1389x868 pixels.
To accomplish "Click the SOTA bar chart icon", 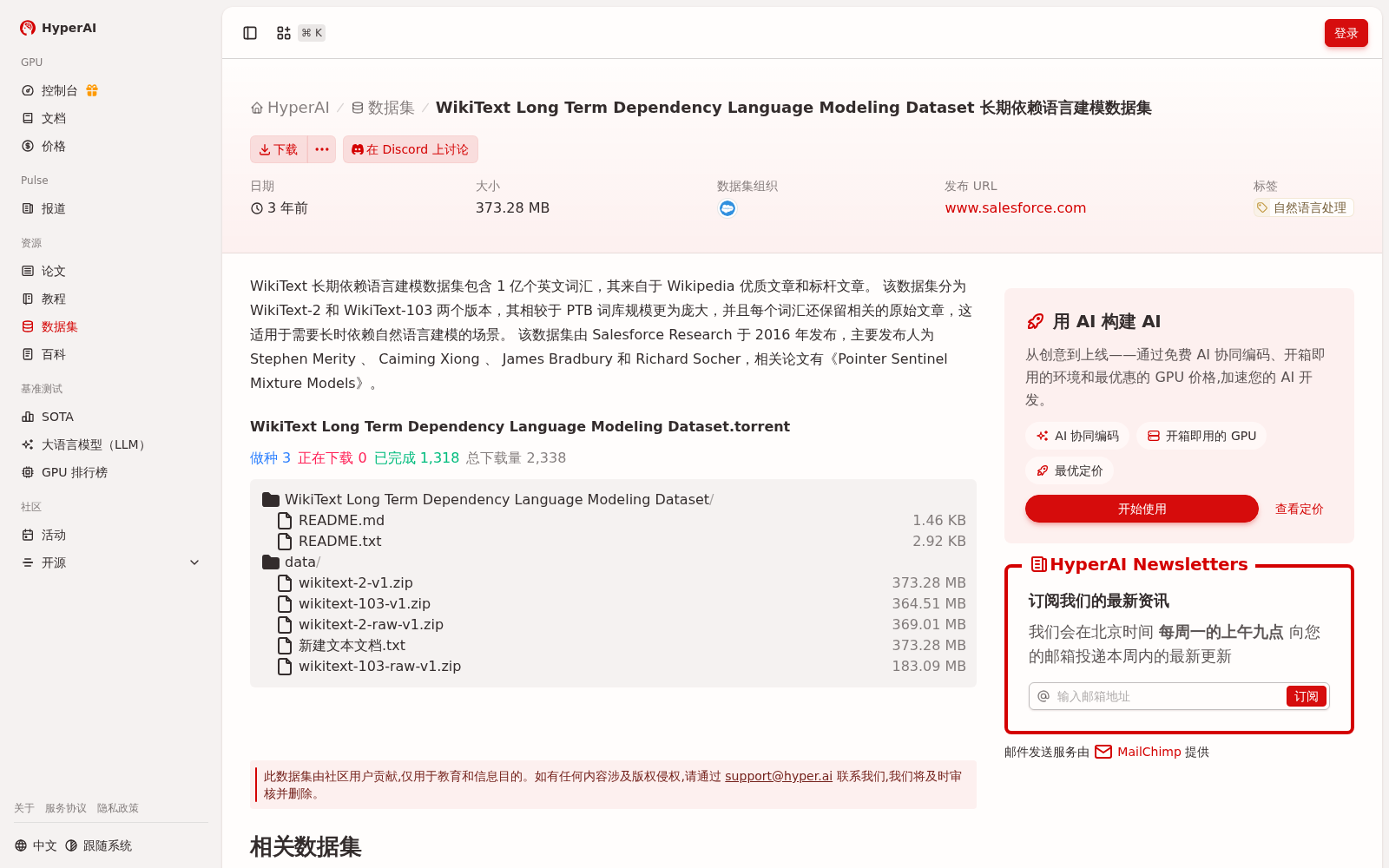I will pos(28,417).
